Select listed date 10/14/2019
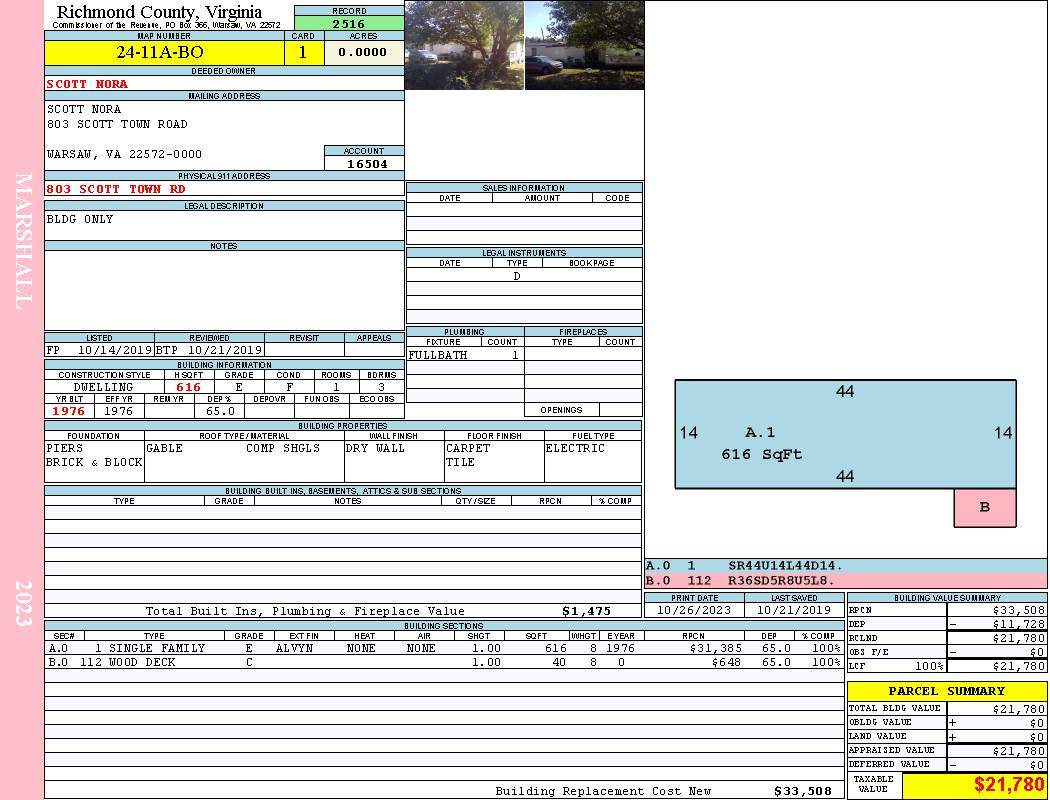The width and height of the screenshot is (1050, 800). [x=115, y=349]
